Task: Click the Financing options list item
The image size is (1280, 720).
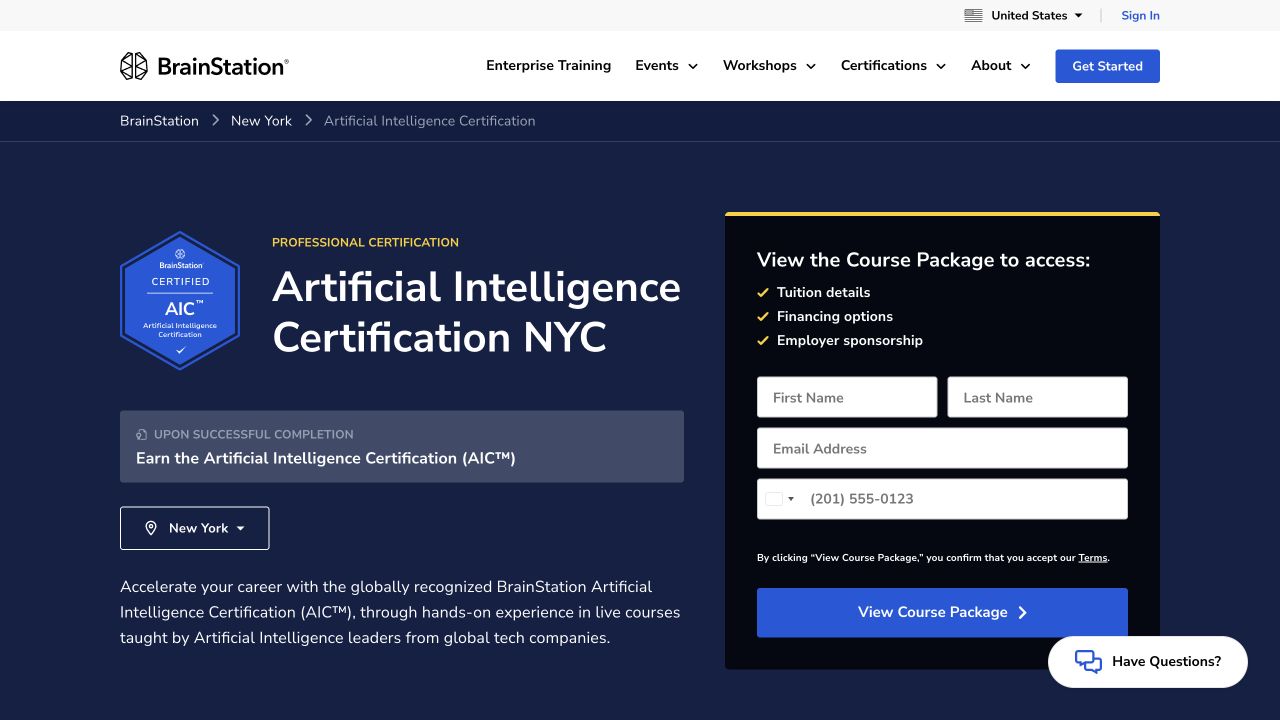Action: pos(835,316)
